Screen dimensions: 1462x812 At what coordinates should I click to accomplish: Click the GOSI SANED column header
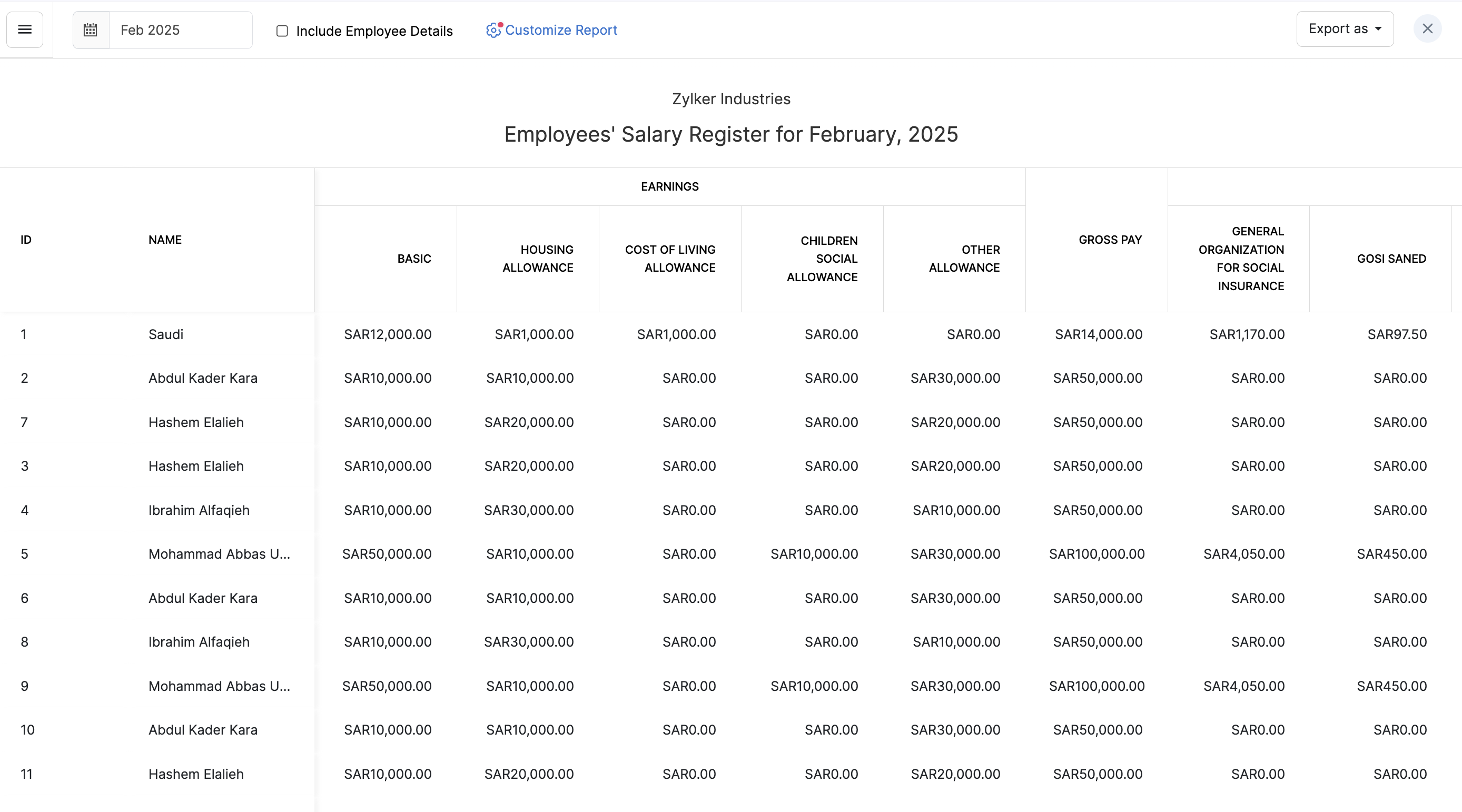tap(1391, 259)
